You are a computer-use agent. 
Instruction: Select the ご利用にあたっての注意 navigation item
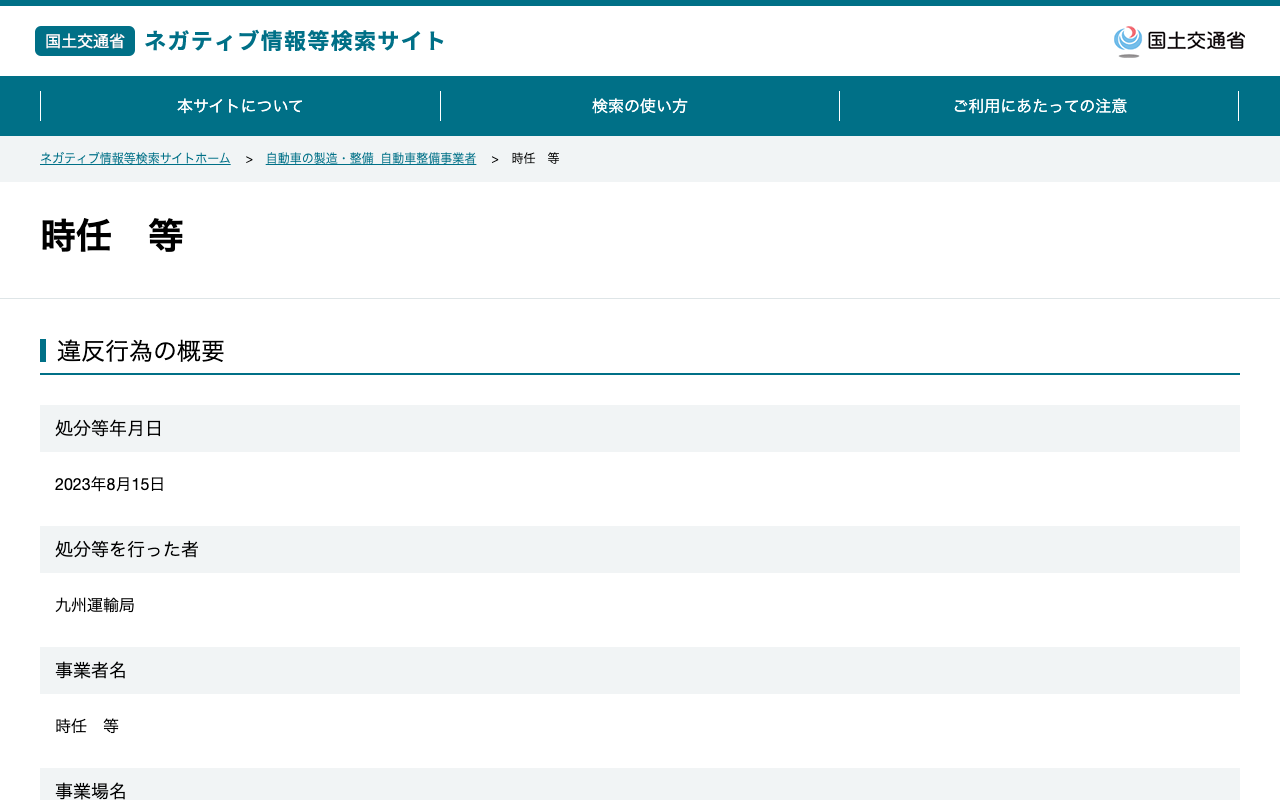tap(1039, 106)
